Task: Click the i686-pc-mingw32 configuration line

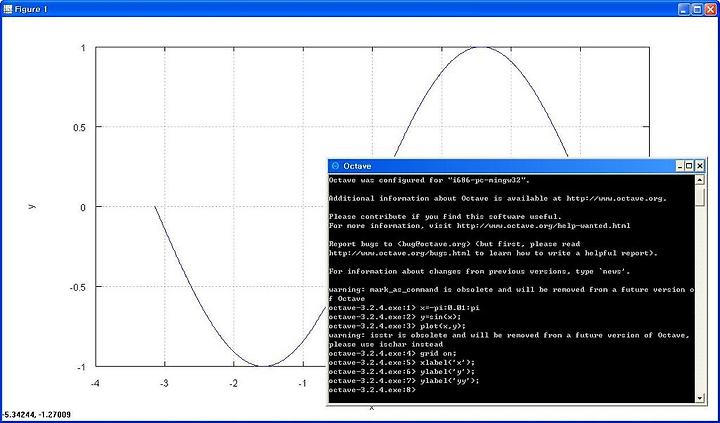Action: tap(429, 180)
